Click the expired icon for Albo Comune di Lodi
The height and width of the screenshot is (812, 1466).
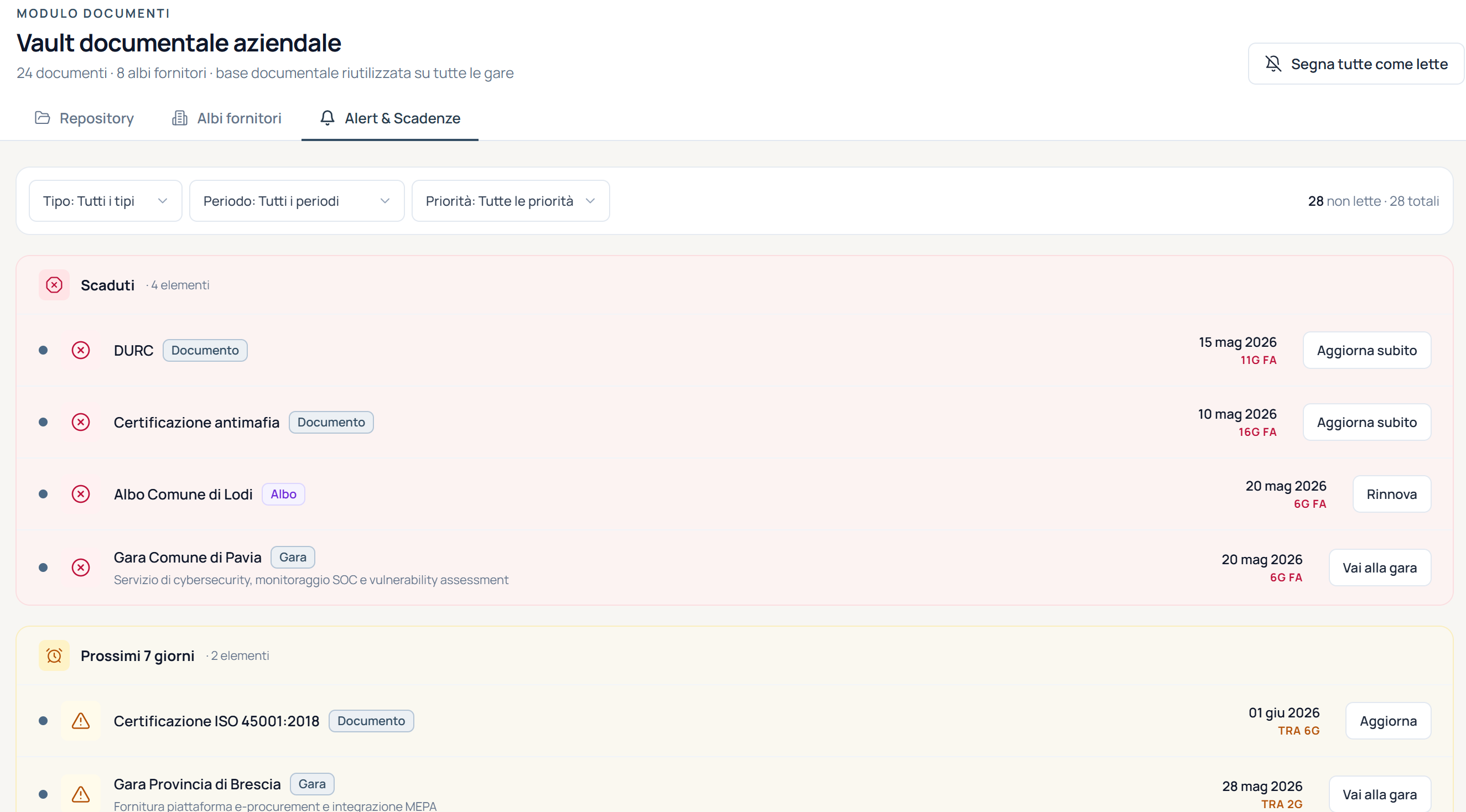coord(81,494)
